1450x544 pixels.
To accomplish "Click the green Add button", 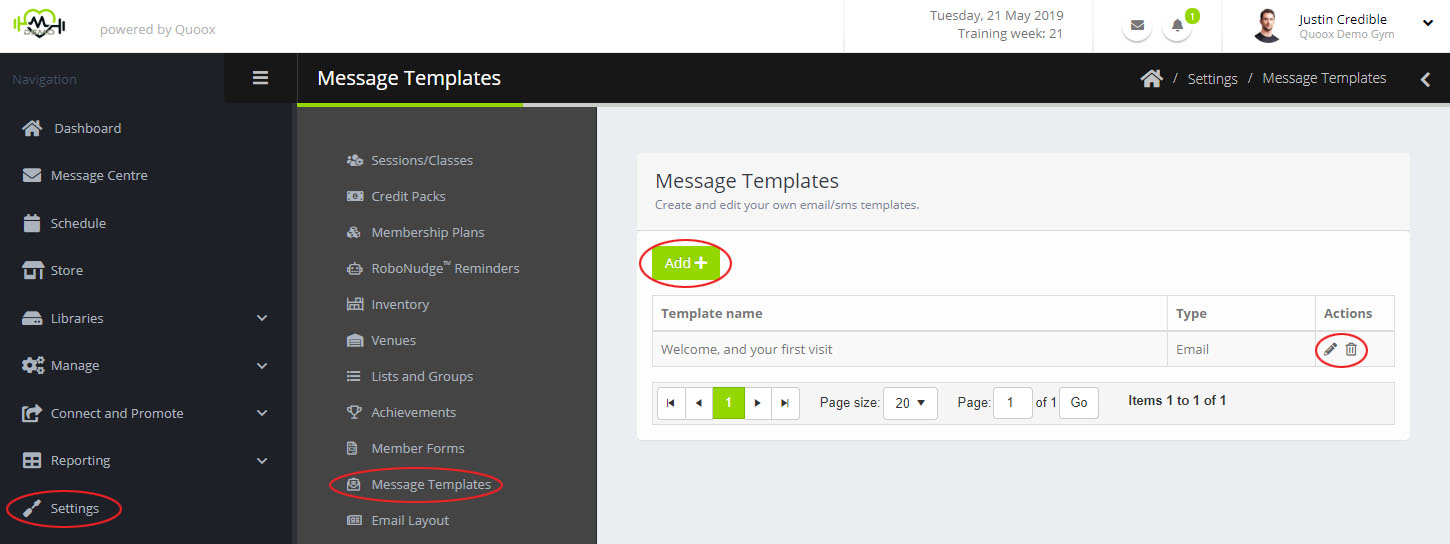I will 685,263.
